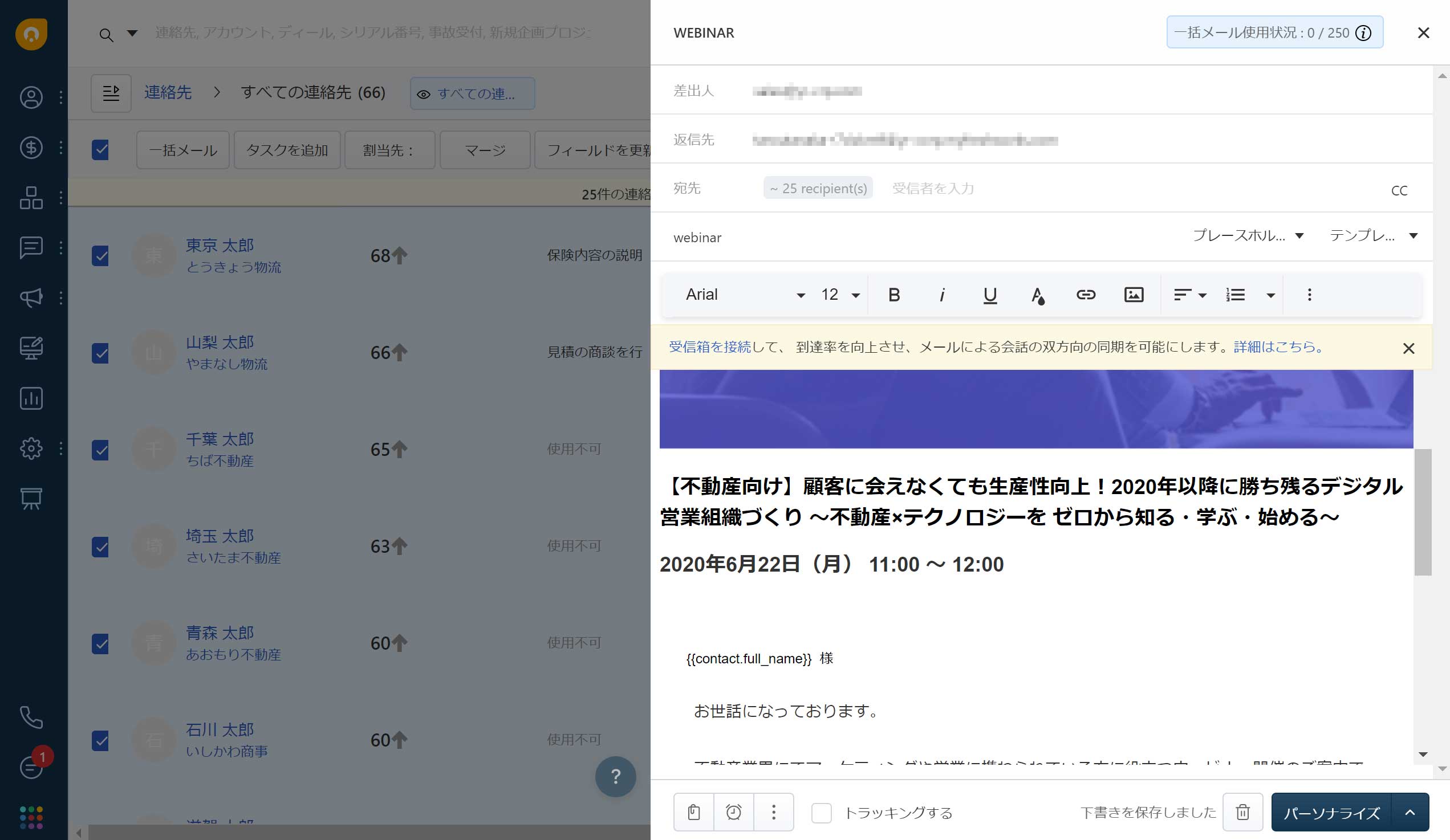Open the reports bar chart sidebar icon
This screenshot has height=840, width=1450.
click(x=31, y=398)
